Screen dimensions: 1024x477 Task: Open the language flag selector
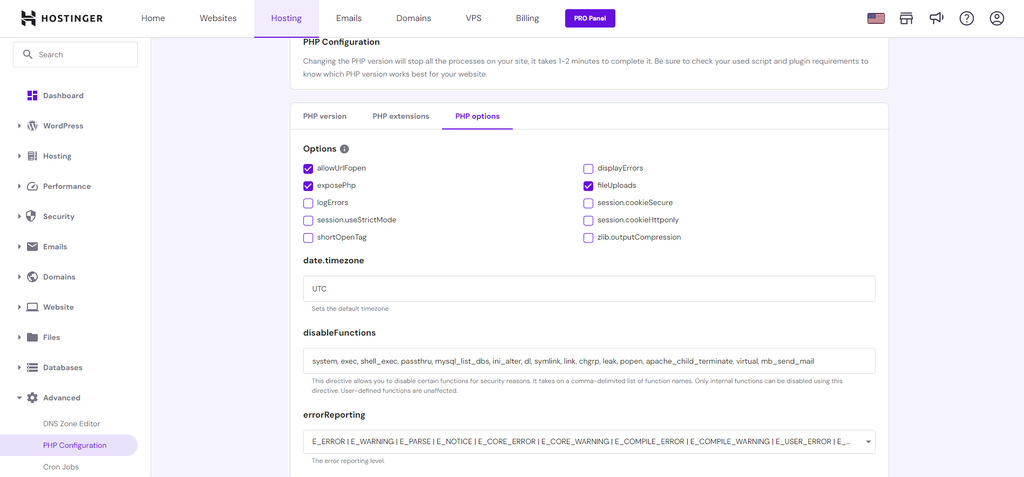tap(876, 18)
